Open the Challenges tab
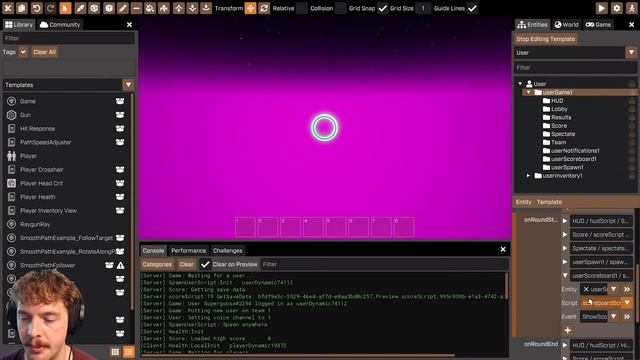 [x=228, y=251]
